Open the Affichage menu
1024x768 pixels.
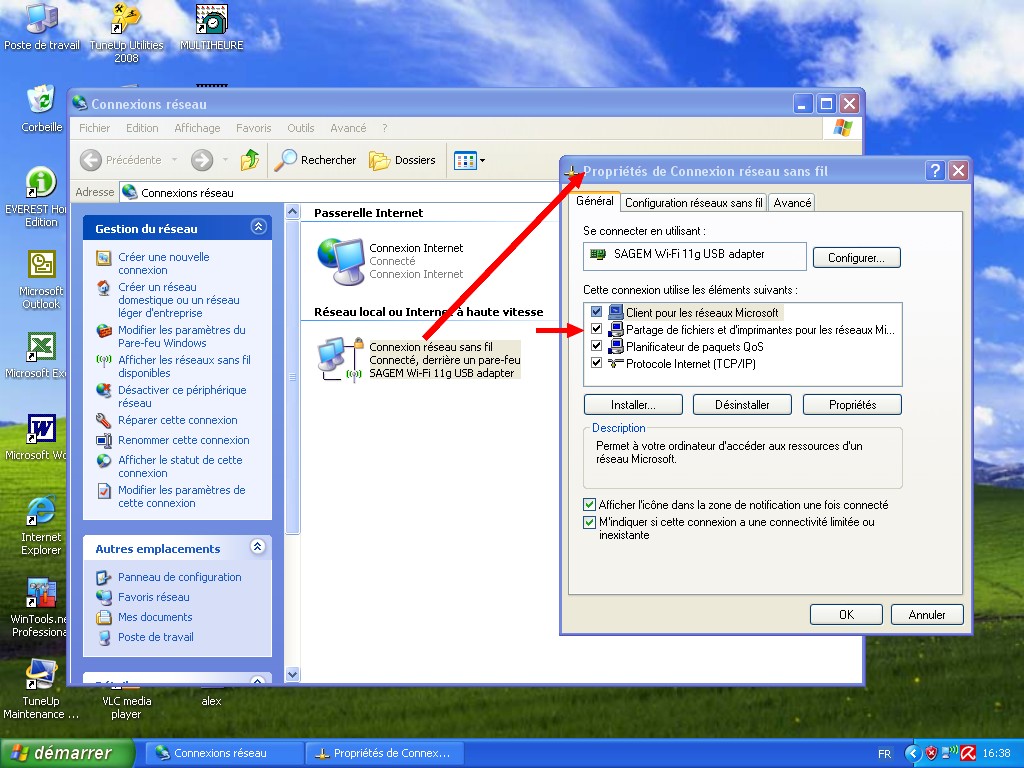pos(197,128)
